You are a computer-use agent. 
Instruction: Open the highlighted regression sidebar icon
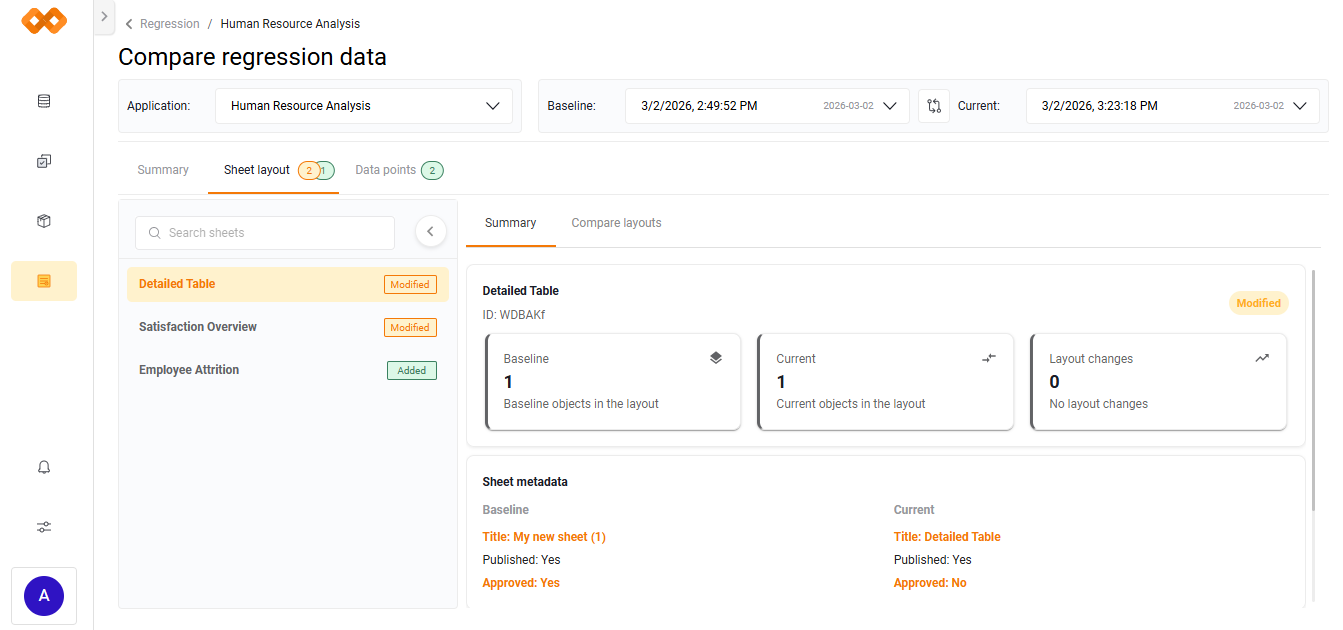(44, 281)
